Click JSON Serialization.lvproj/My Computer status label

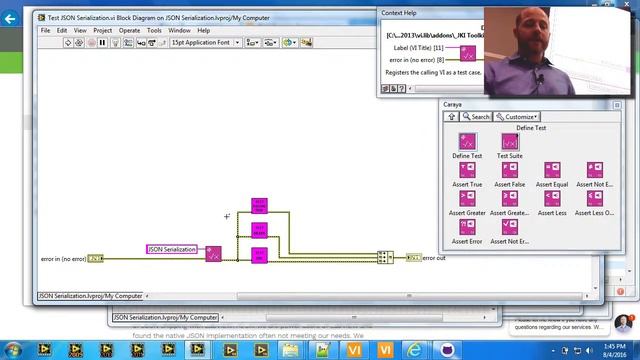click(x=90, y=296)
